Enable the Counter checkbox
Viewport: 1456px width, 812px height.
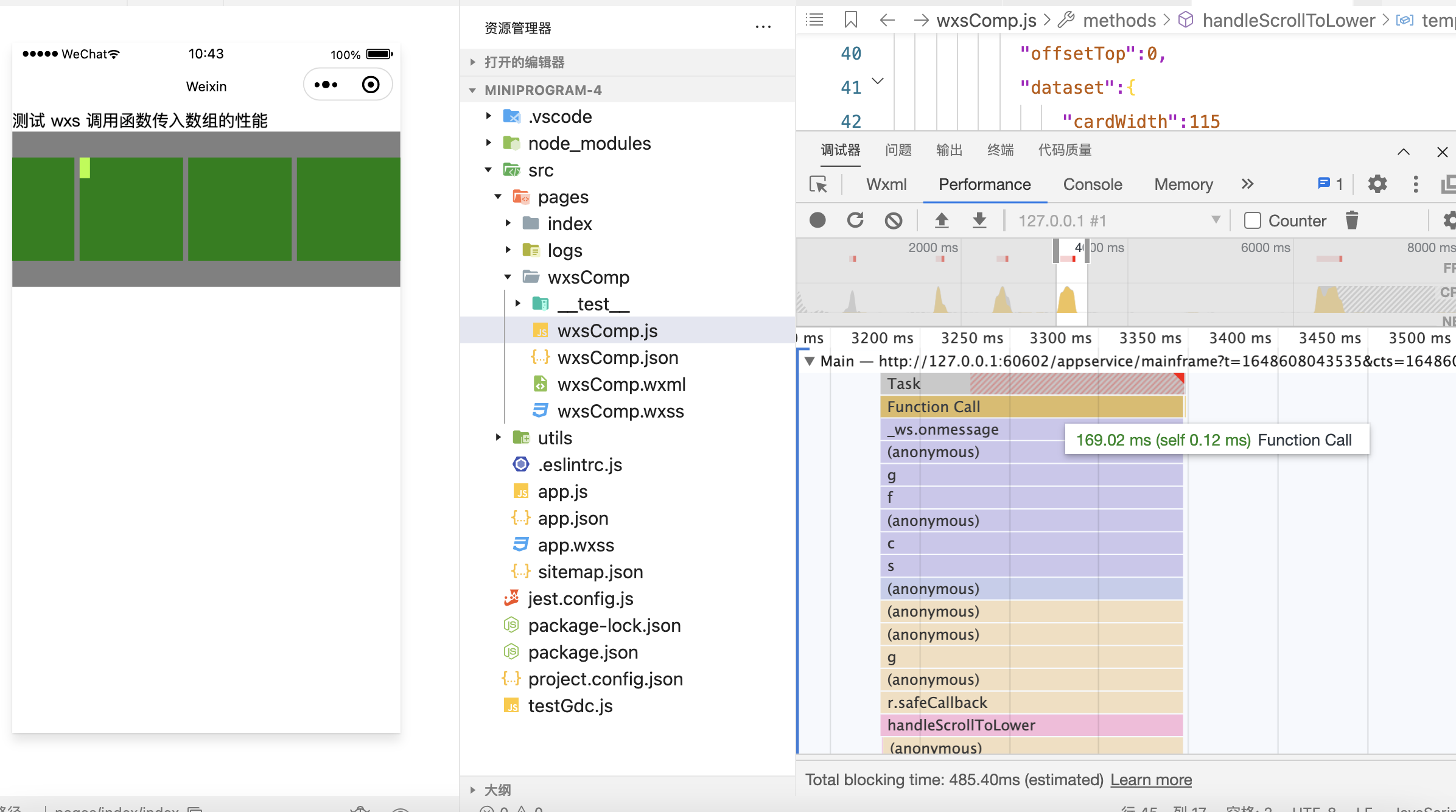pyautogui.click(x=1253, y=220)
